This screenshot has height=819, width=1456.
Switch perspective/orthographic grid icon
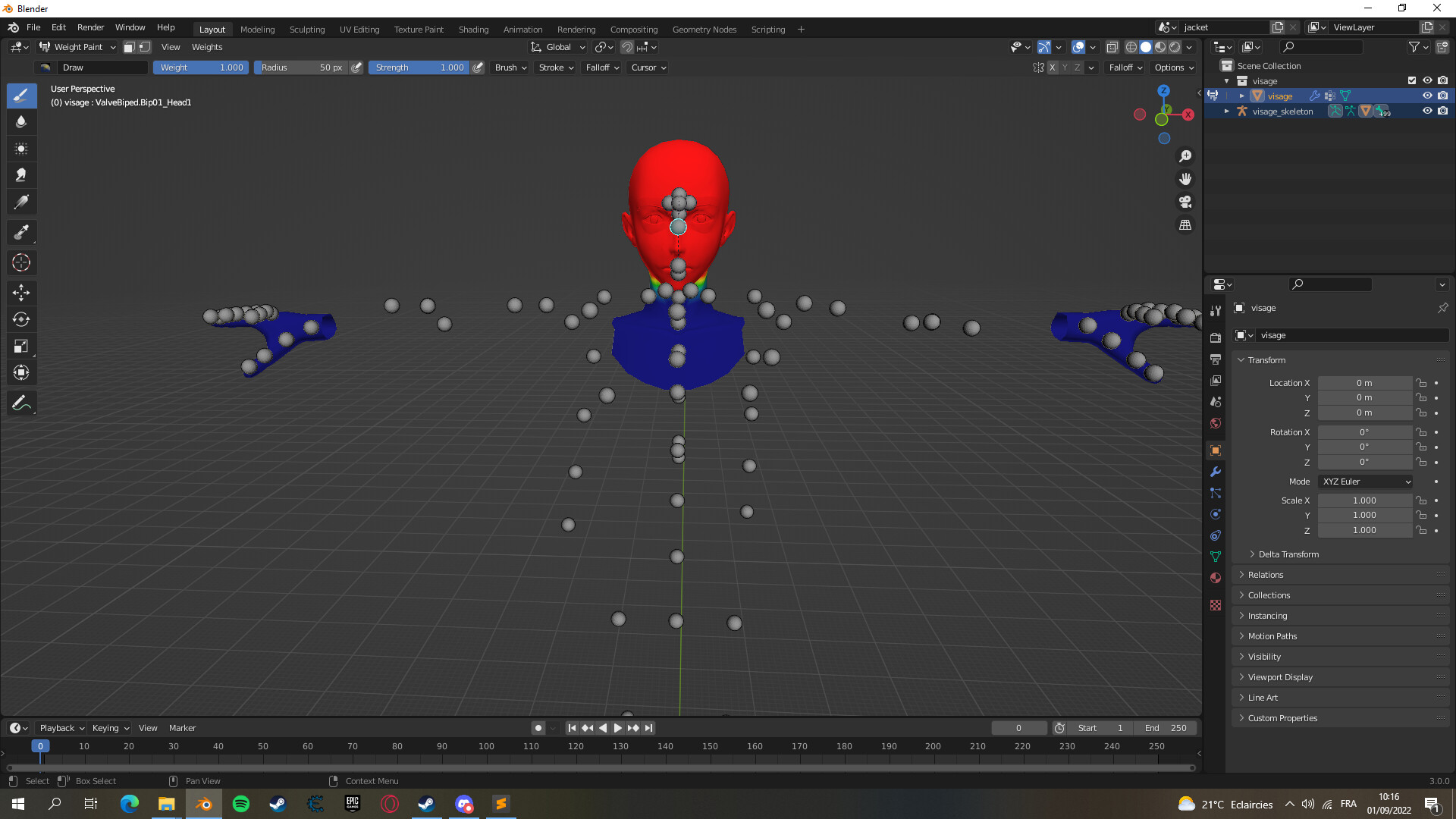click(1185, 225)
